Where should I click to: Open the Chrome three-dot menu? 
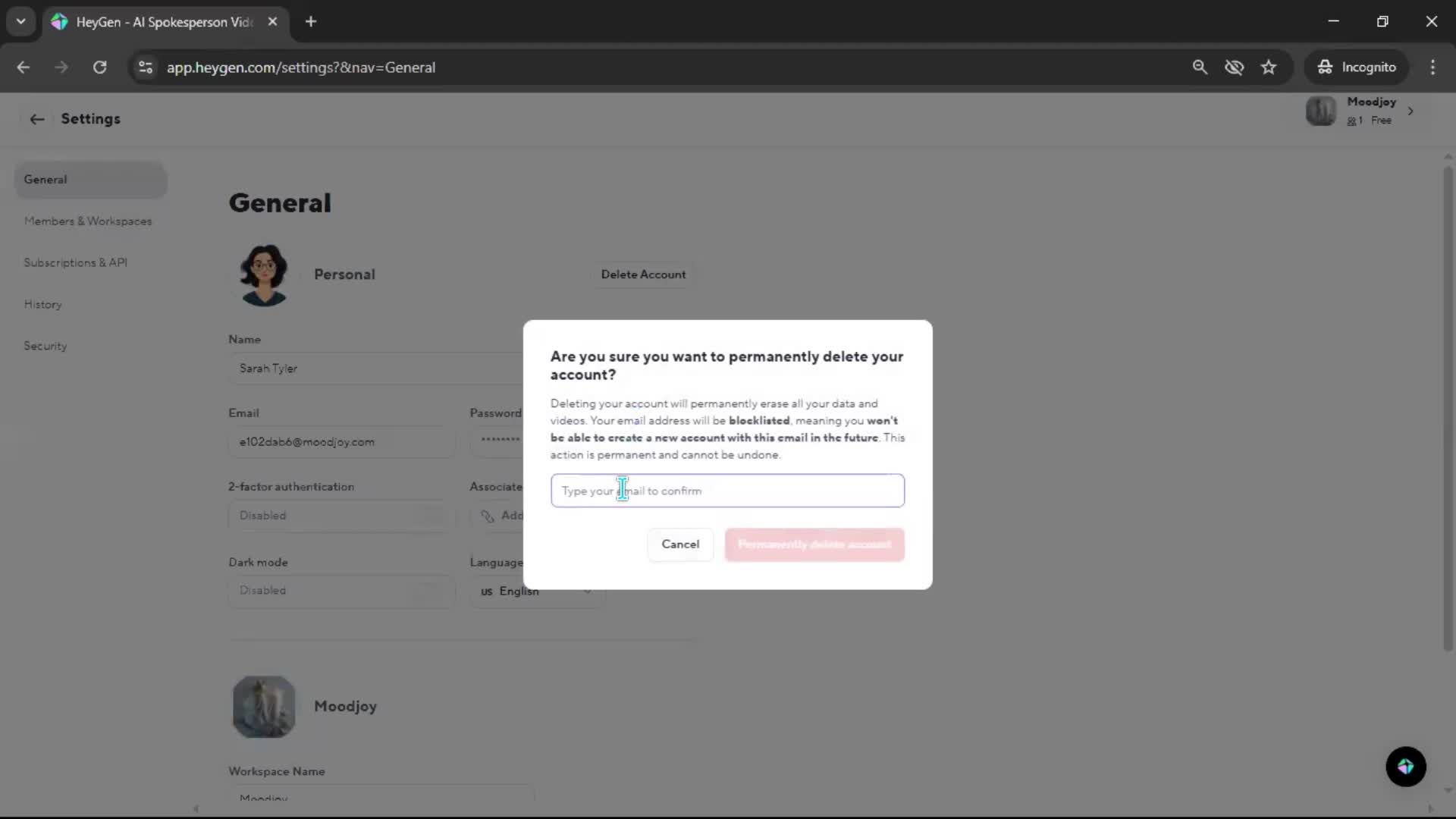(x=1432, y=67)
